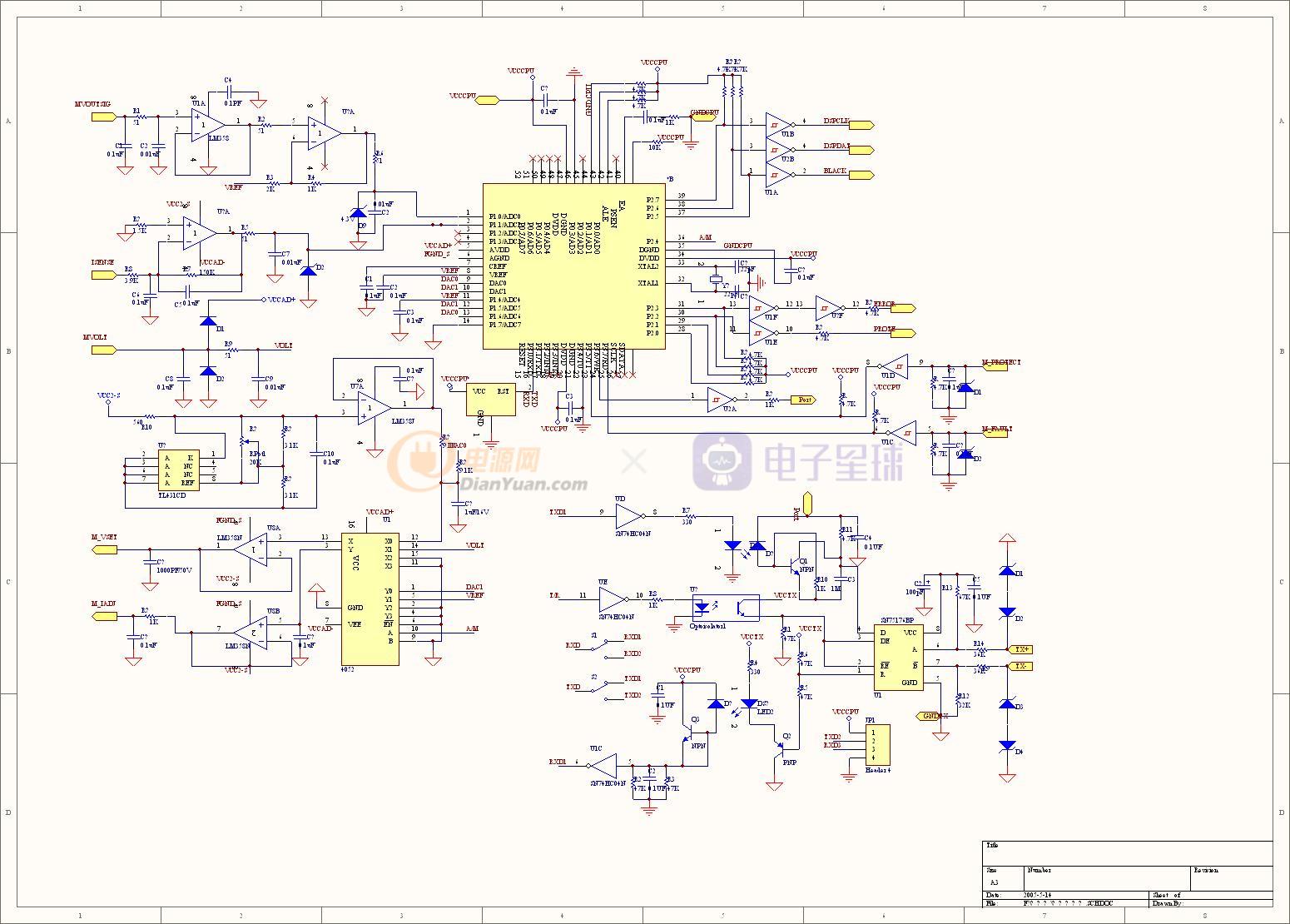Click the U2A Schmitt buffer symbol
This screenshot has width=1290, height=924.
(721, 400)
